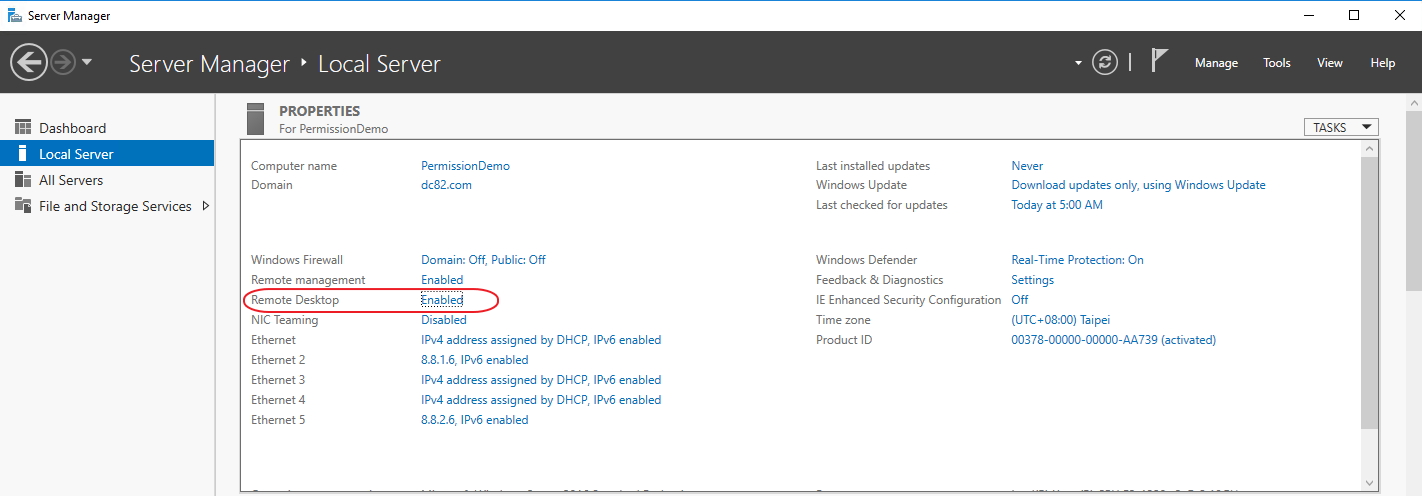Click File and Storage Services icon
The width and height of the screenshot is (1422, 496).
pos(22,206)
